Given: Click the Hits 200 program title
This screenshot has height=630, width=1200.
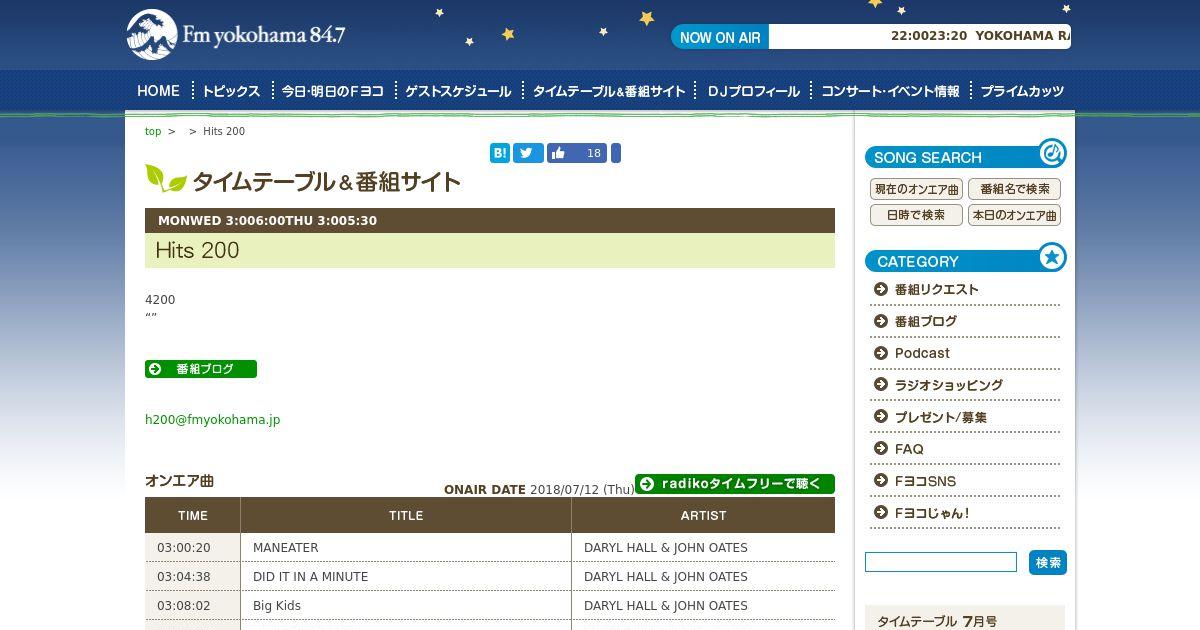Looking at the screenshot, I should point(198,250).
